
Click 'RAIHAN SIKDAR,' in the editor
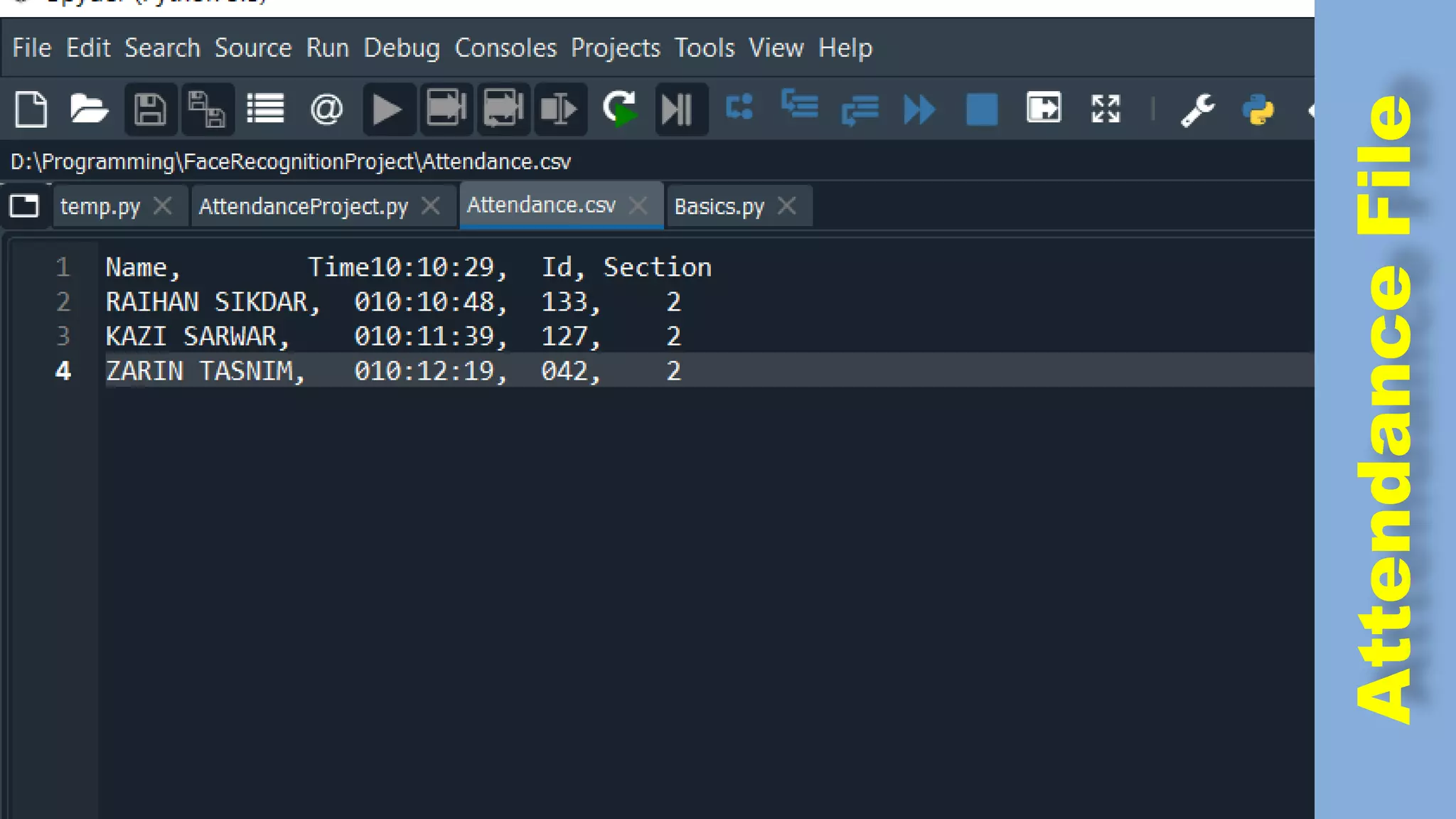click(213, 303)
